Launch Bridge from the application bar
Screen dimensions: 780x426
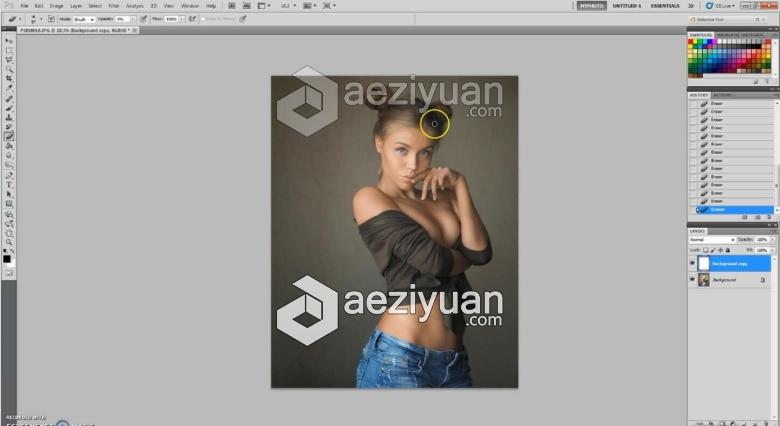[232, 6]
